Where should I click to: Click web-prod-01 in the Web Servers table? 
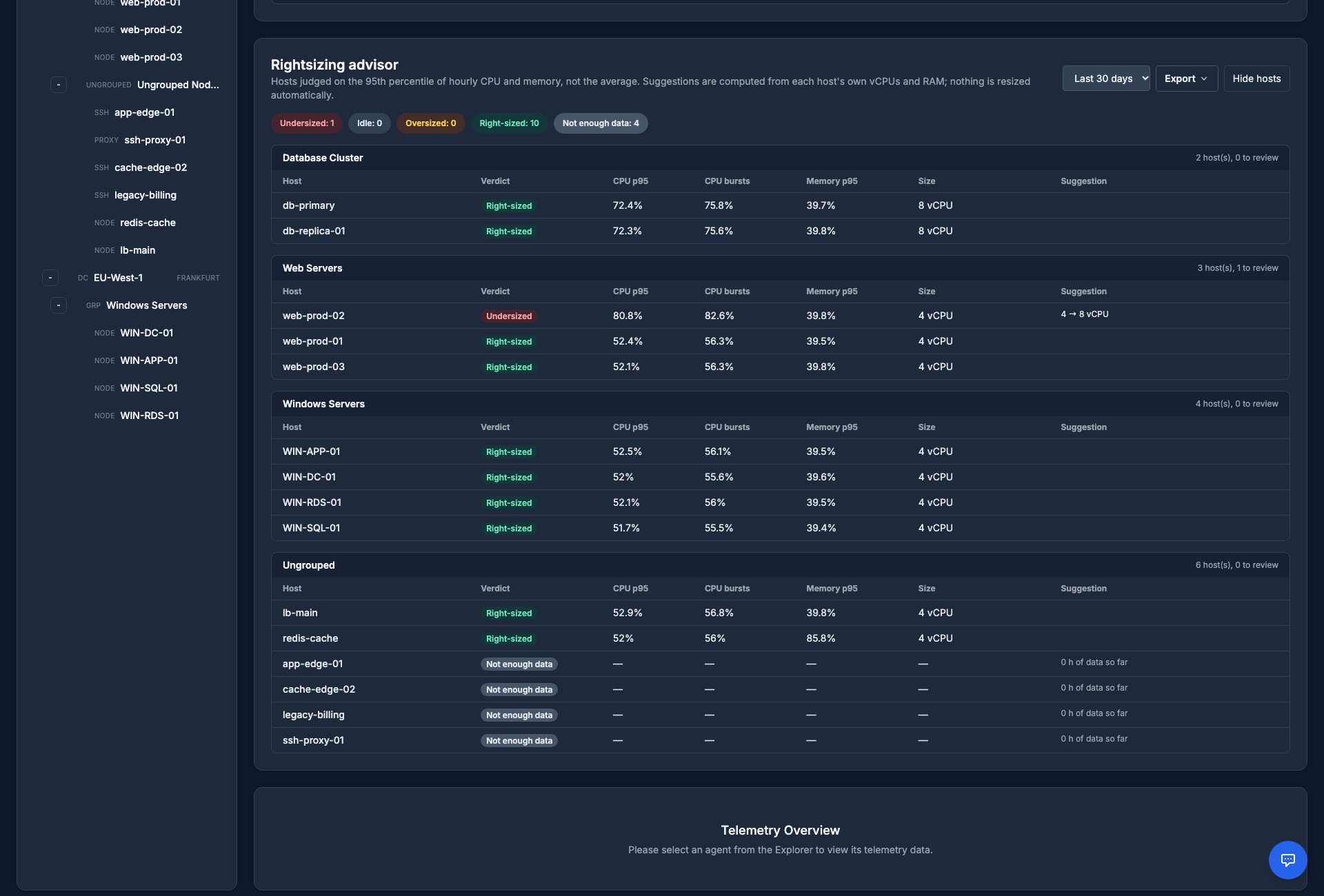(x=312, y=341)
